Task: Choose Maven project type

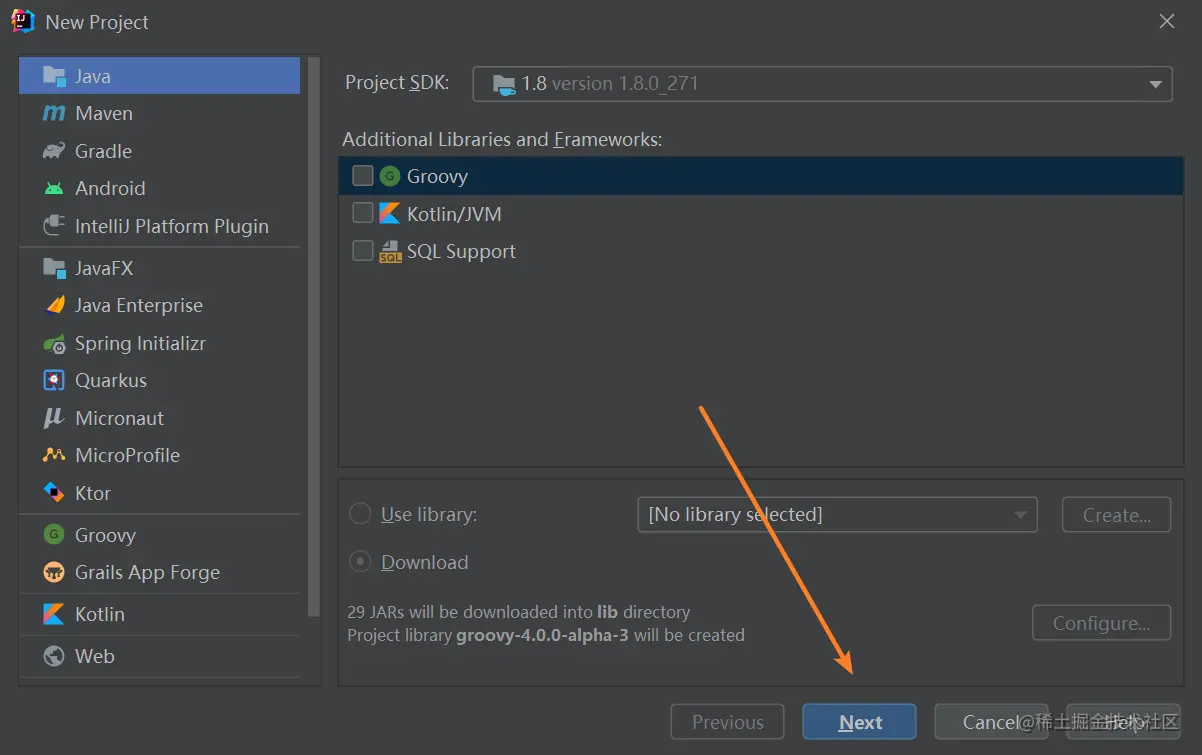Action: coord(159,114)
